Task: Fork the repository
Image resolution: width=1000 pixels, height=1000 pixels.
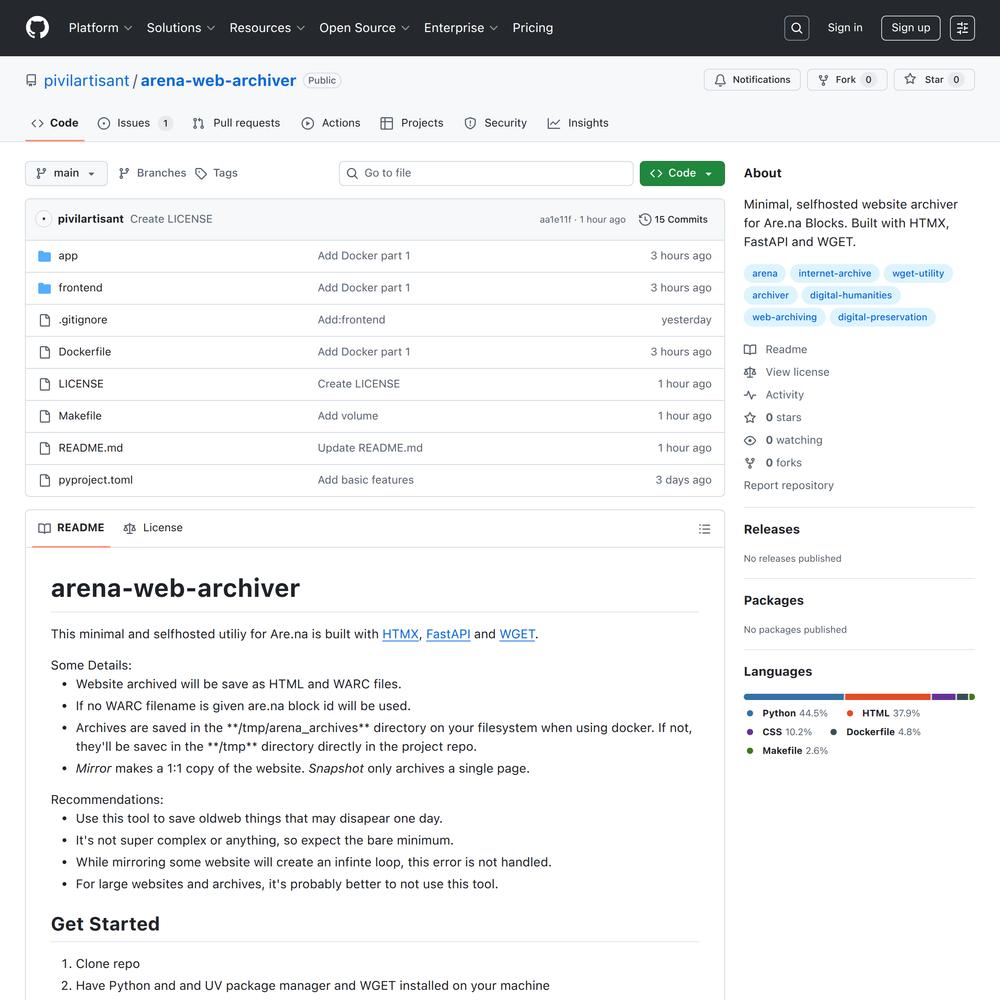Action: [847, 80]
